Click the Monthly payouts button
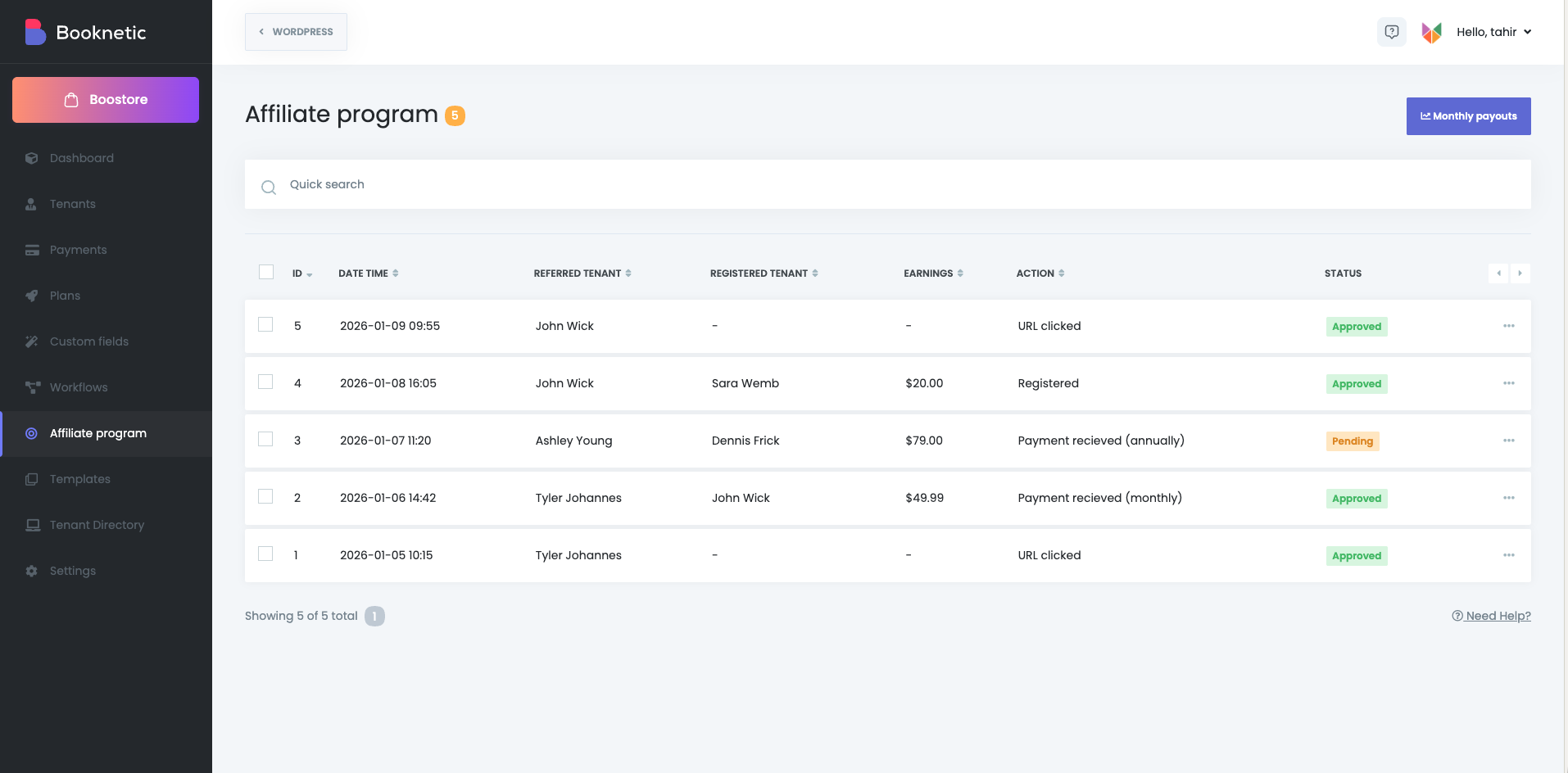 [1468, 116]
